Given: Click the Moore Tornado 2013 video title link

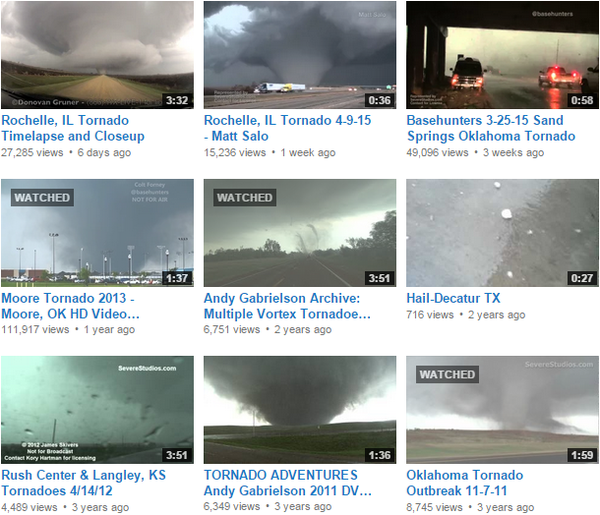Looking at the screenshot, I should click(70, 306).
